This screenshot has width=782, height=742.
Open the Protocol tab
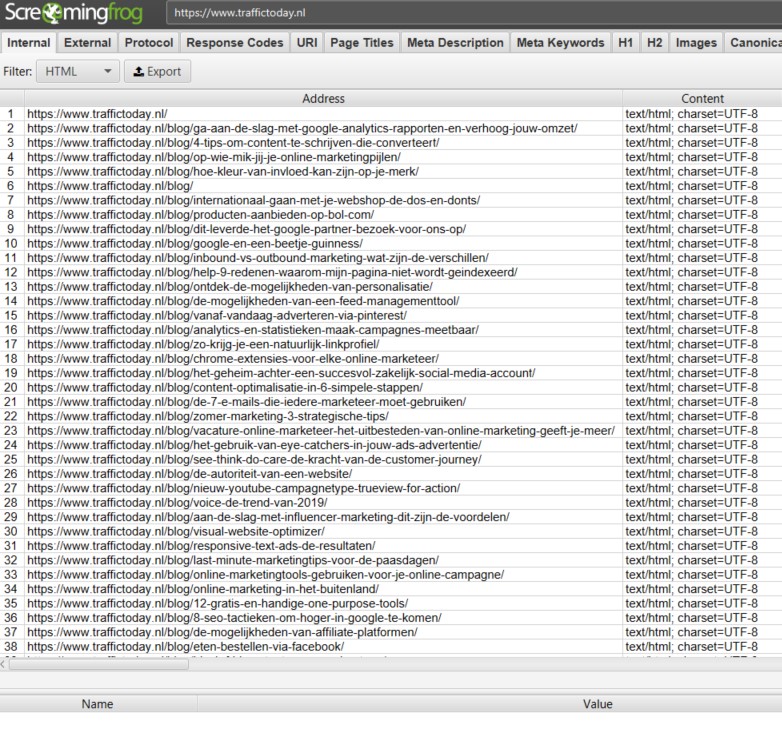[x=149, y=43]
